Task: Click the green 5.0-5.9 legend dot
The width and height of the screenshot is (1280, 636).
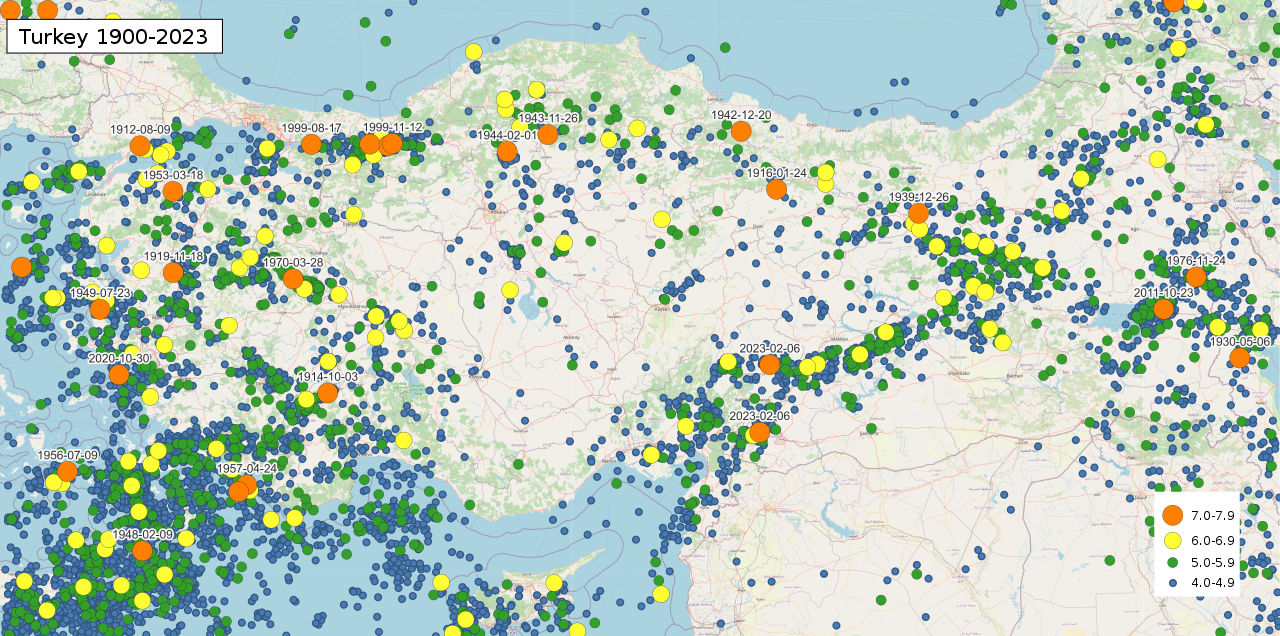Action: point(1173,562)
